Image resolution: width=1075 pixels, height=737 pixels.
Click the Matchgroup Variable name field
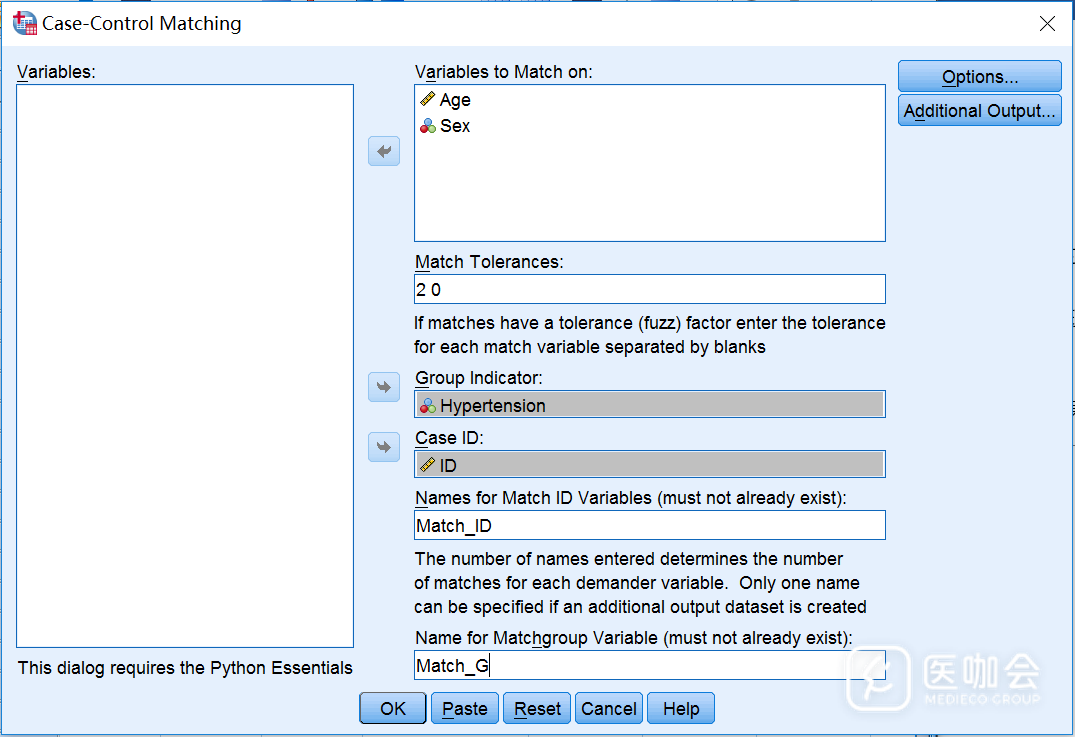(649, 665)
